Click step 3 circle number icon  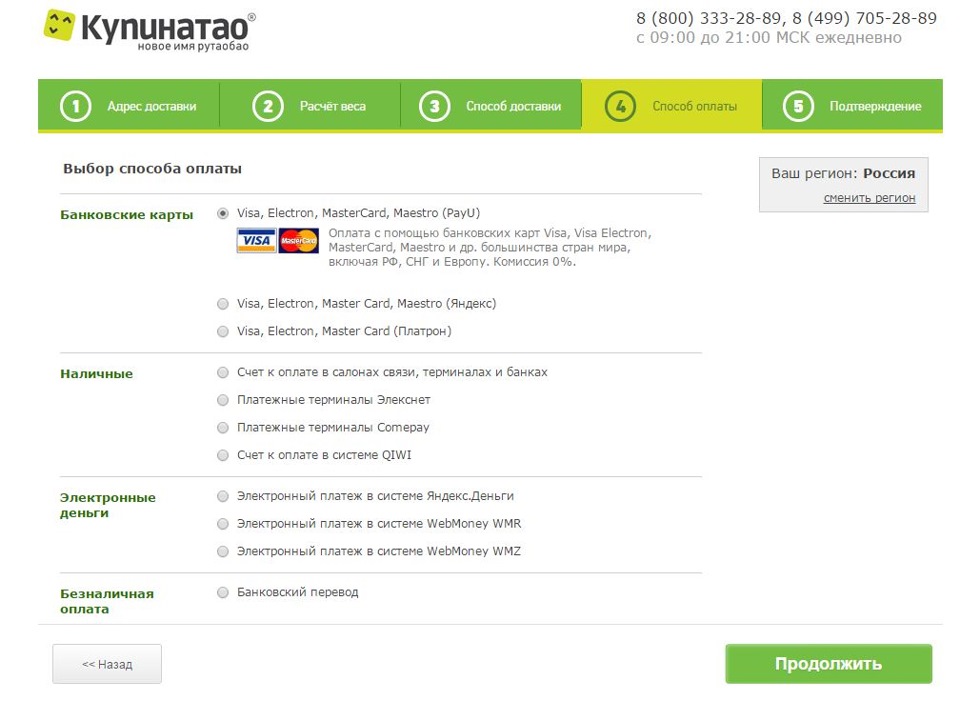point(435,106)
